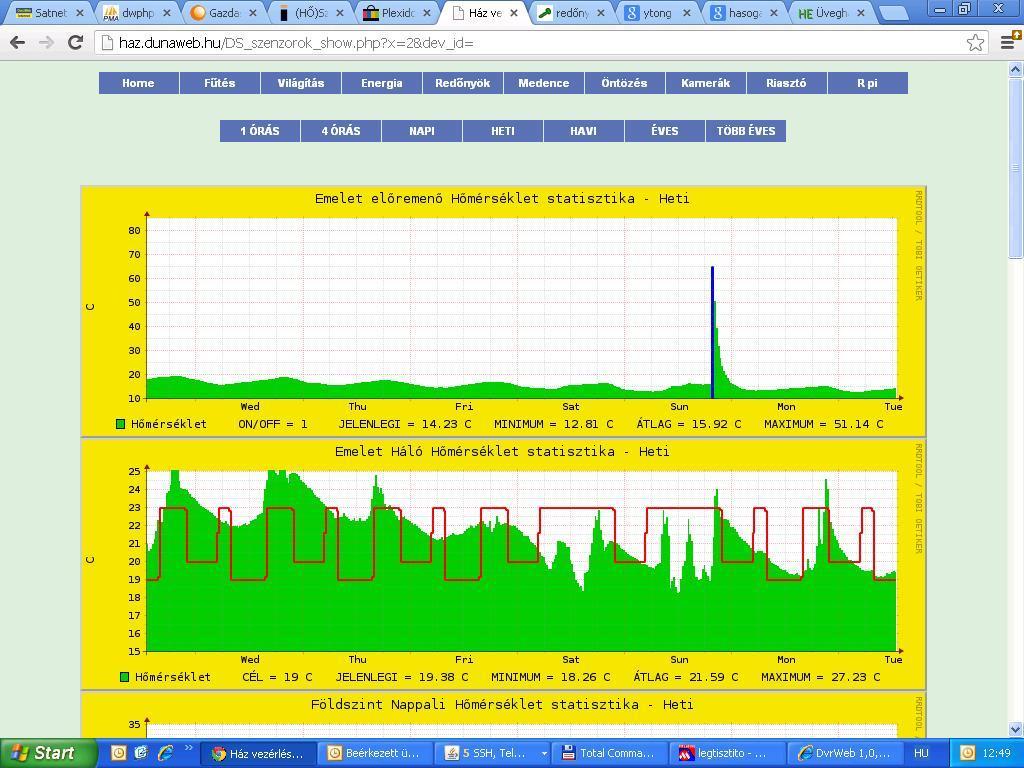Go back using the browser back arrow
The image size is (1024, 768).
point(18,43)
